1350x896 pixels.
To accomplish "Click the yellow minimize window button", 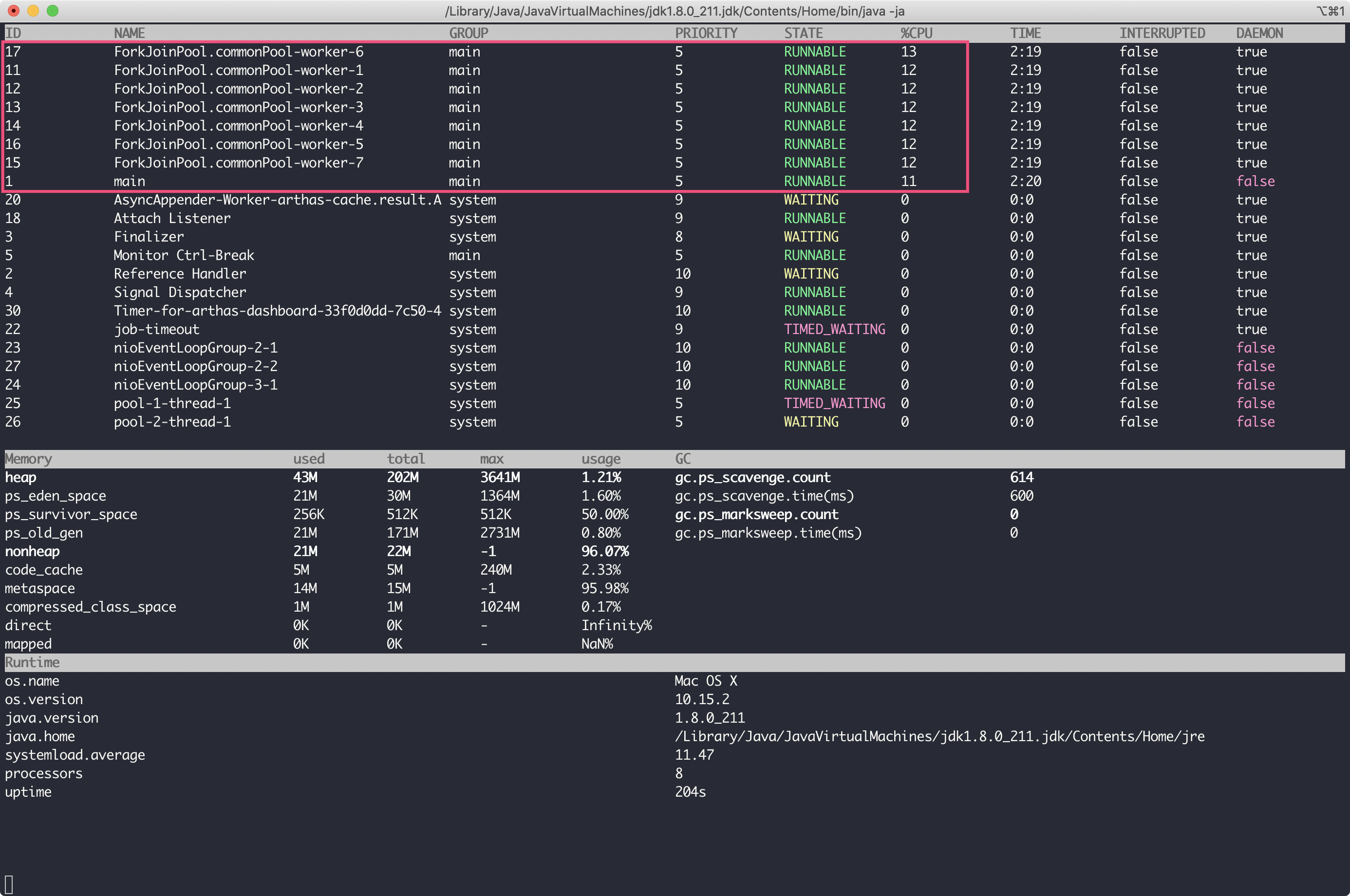I will [x=33, y=10].
